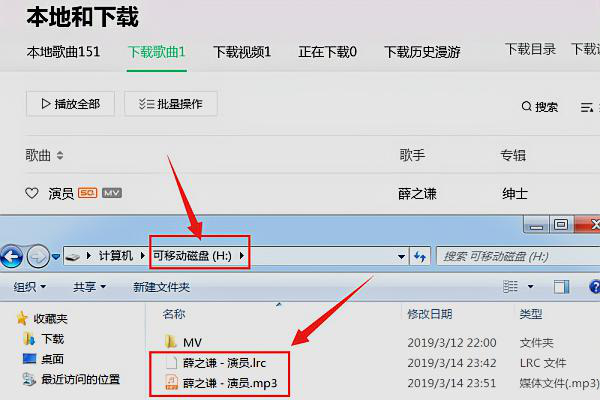This screenshot has height=400, width=600.
Task: Open the 组织 menu
Action: [30, 287]
